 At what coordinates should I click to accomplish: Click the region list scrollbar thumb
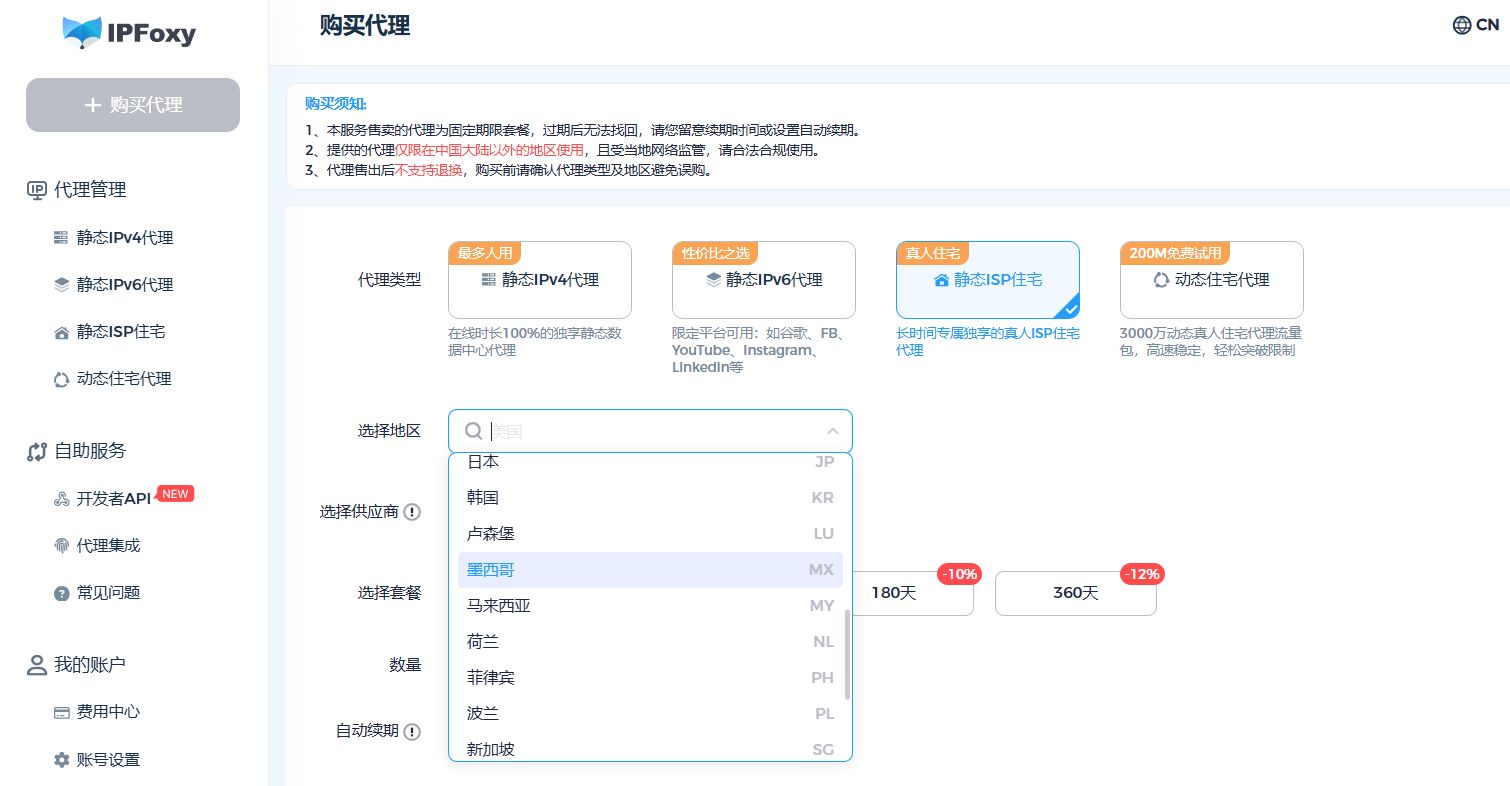click(848, 654)
